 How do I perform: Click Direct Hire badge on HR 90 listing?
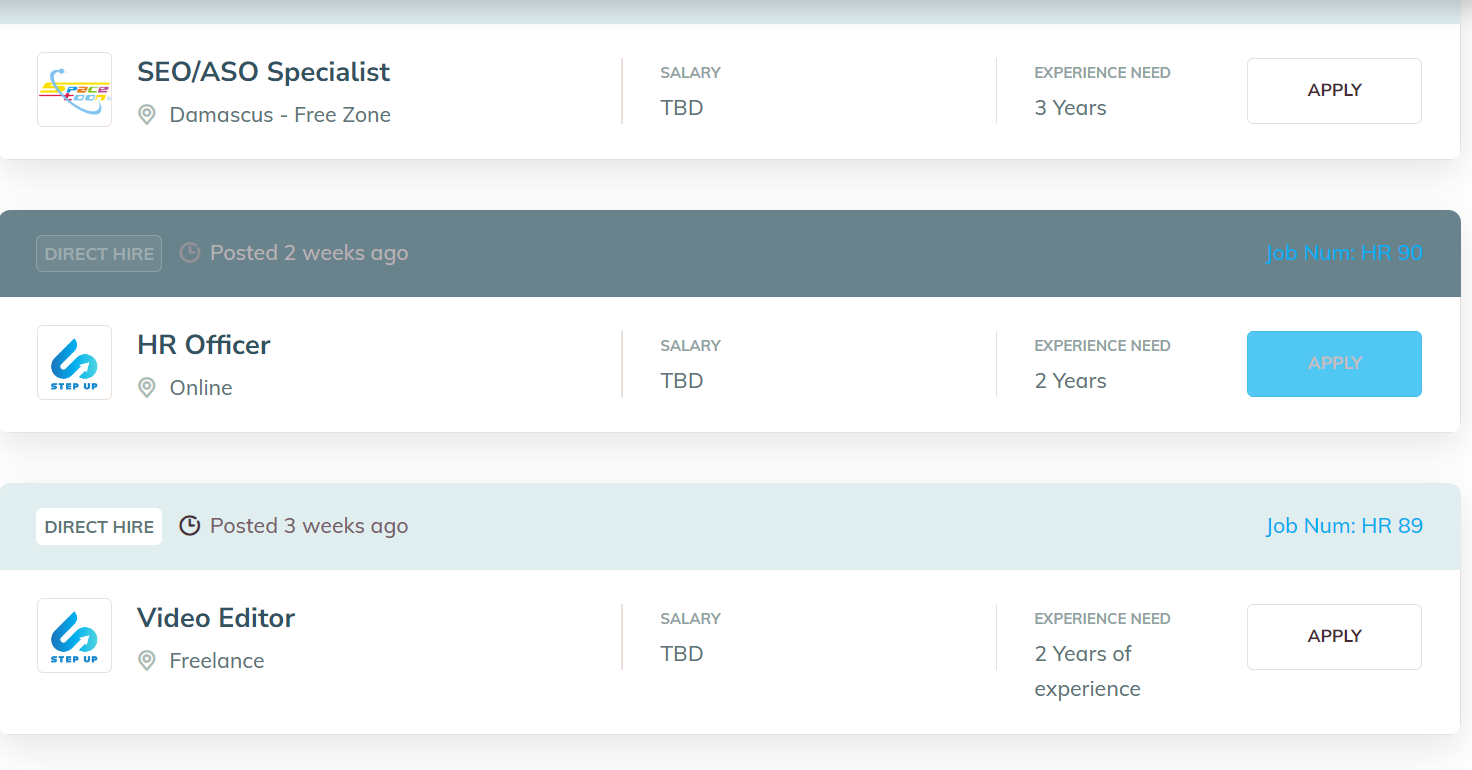click(99, 254)
